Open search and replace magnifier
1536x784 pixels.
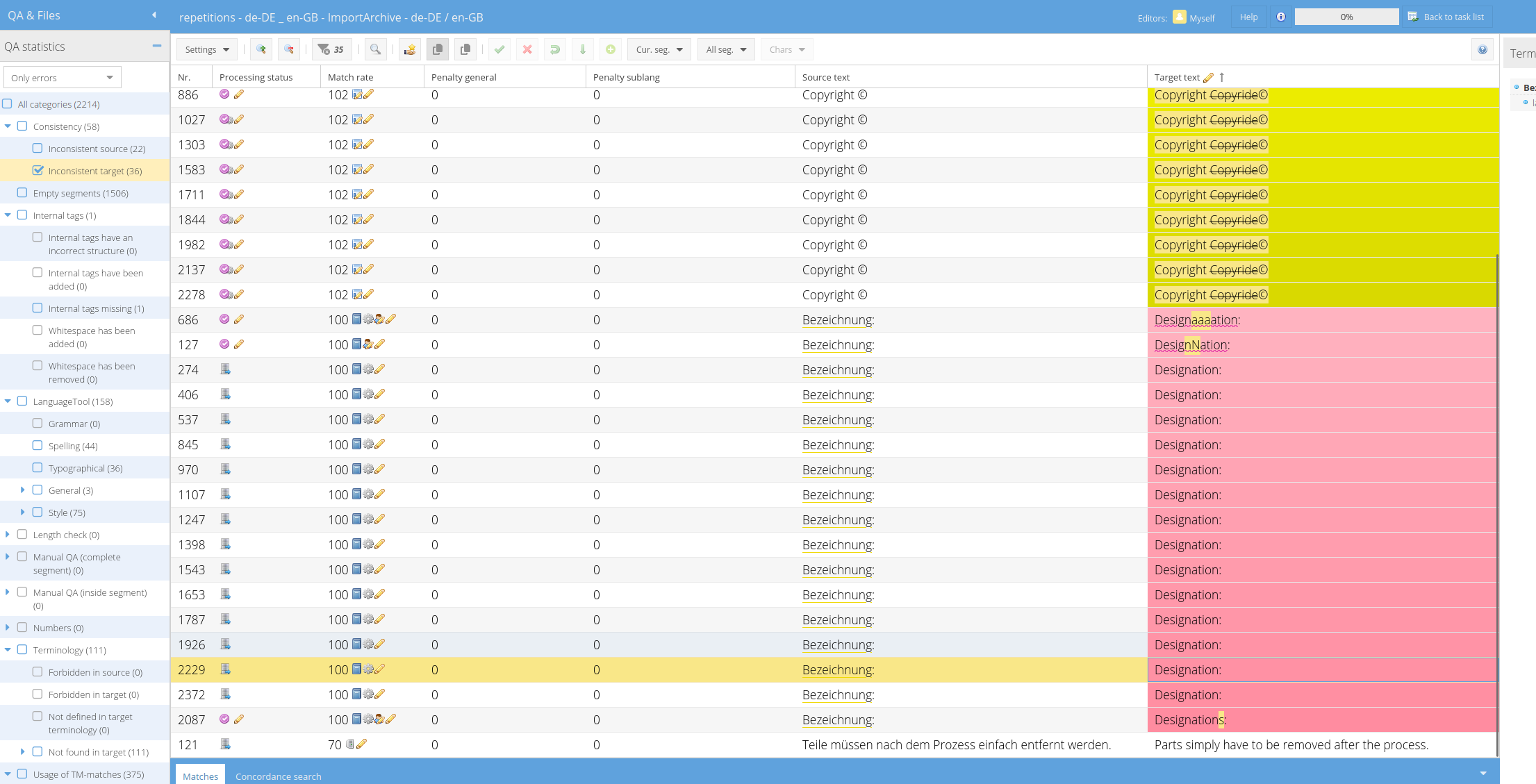375,49
